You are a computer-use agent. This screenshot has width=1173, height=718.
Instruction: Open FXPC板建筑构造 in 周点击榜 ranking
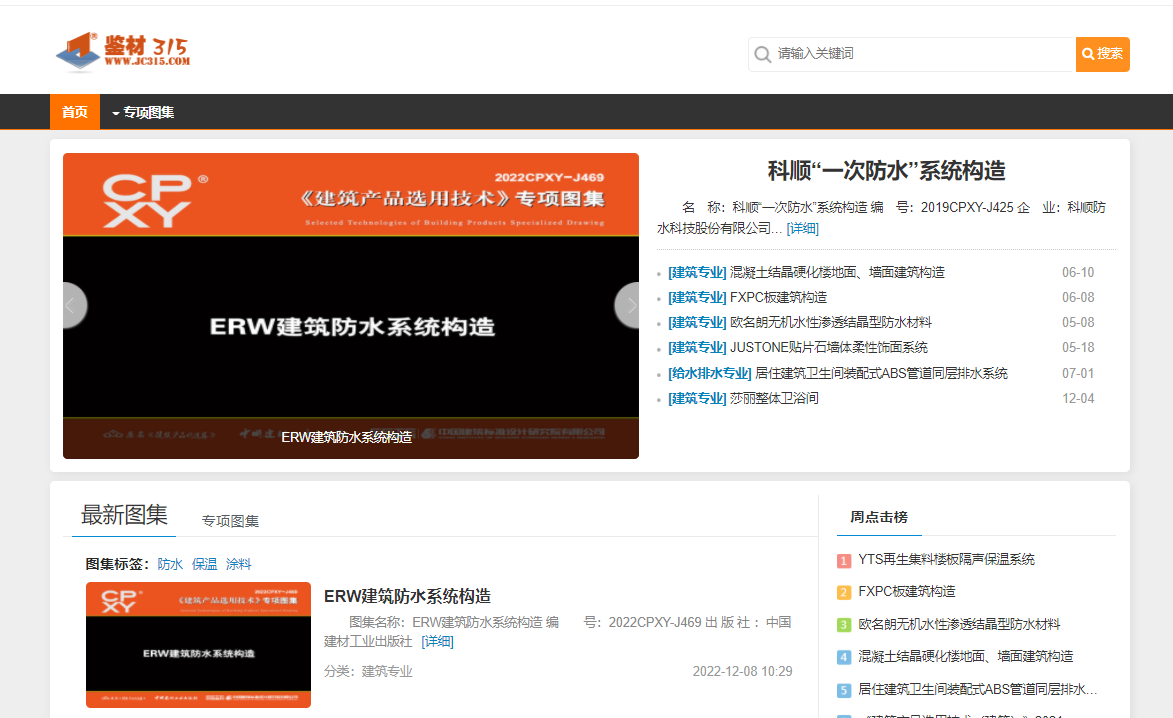coord(907,592)
